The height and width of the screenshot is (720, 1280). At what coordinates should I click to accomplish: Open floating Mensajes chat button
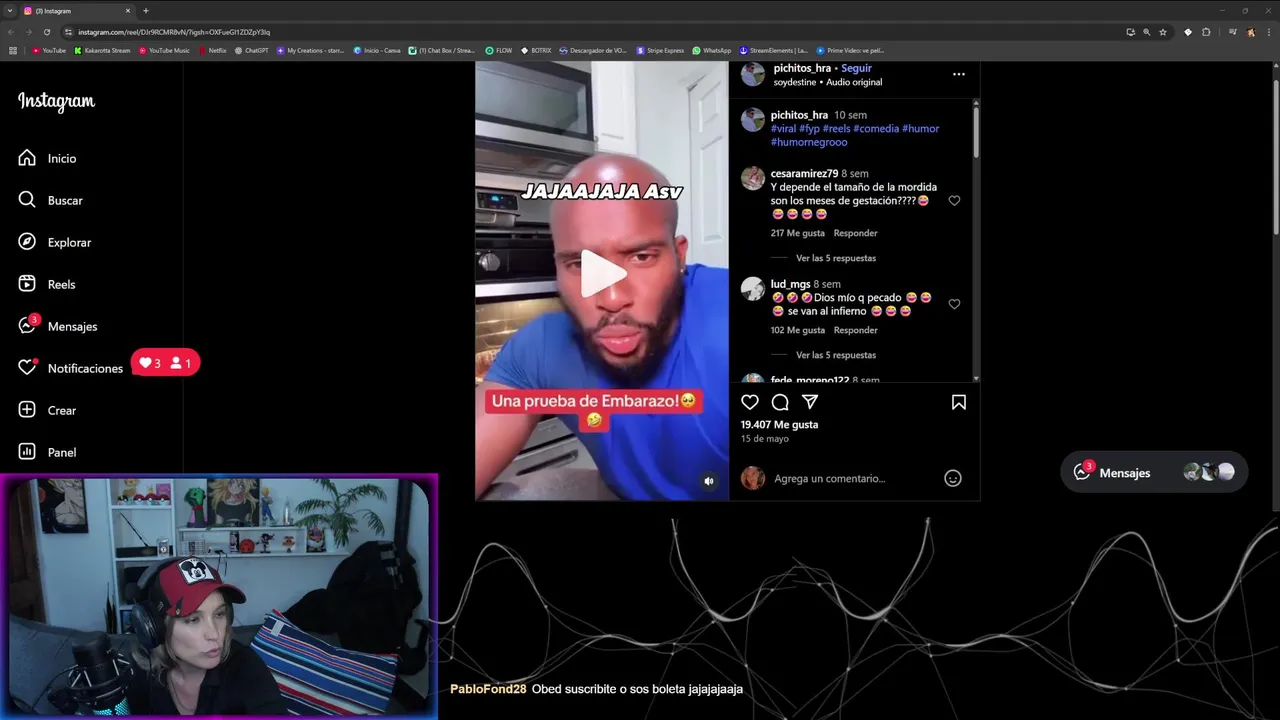click(x=1154, y=472)
